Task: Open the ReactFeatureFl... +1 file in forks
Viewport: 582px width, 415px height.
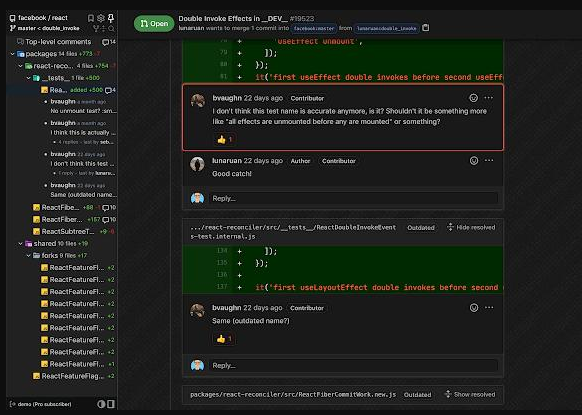Action: click(x=61, y=364)
